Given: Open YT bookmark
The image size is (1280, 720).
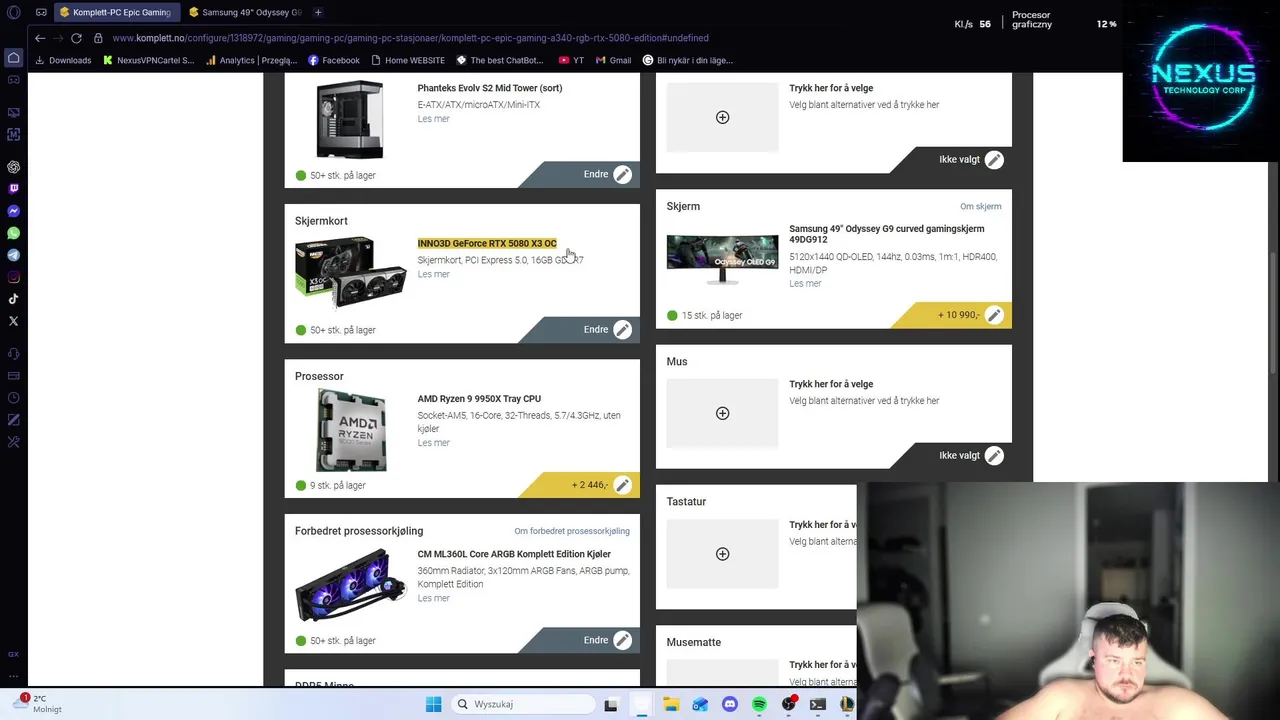Looking at the screenshot, I should point(571,60).
